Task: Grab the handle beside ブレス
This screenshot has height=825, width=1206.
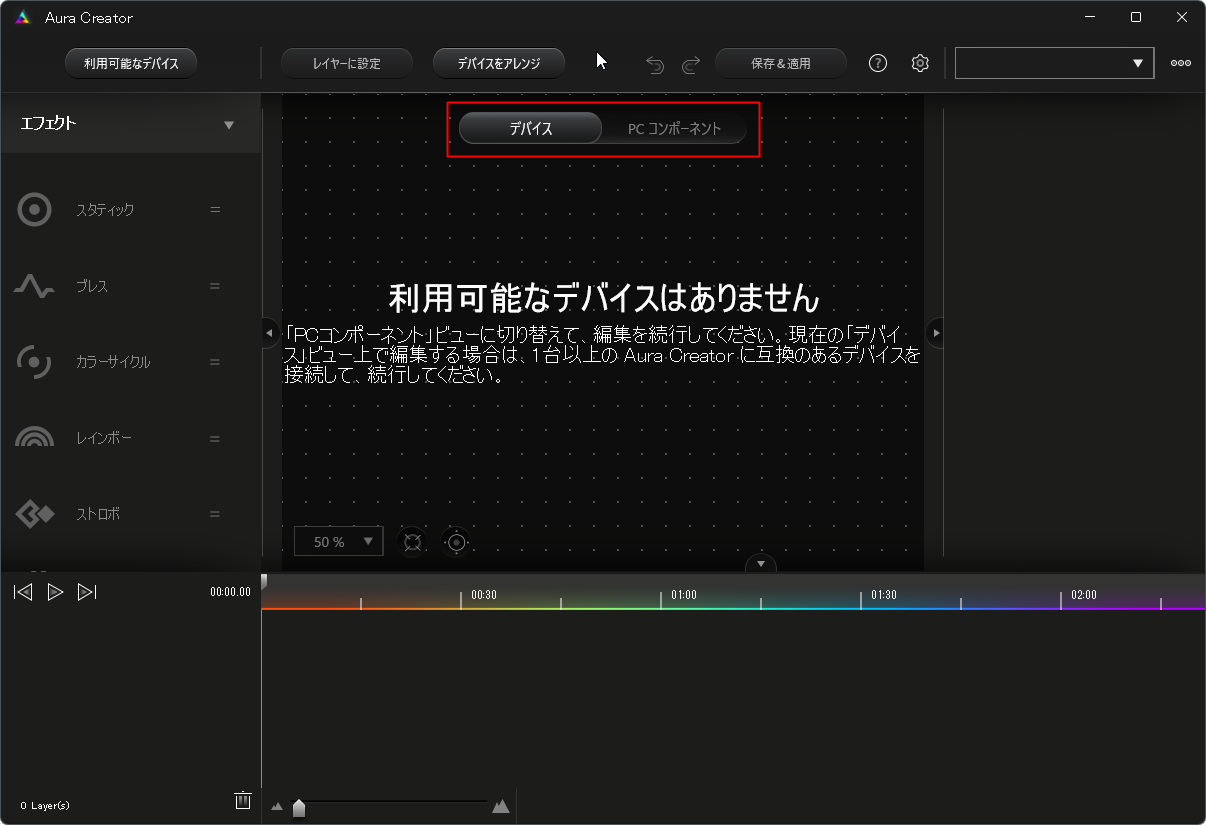Action: [215, 286]
